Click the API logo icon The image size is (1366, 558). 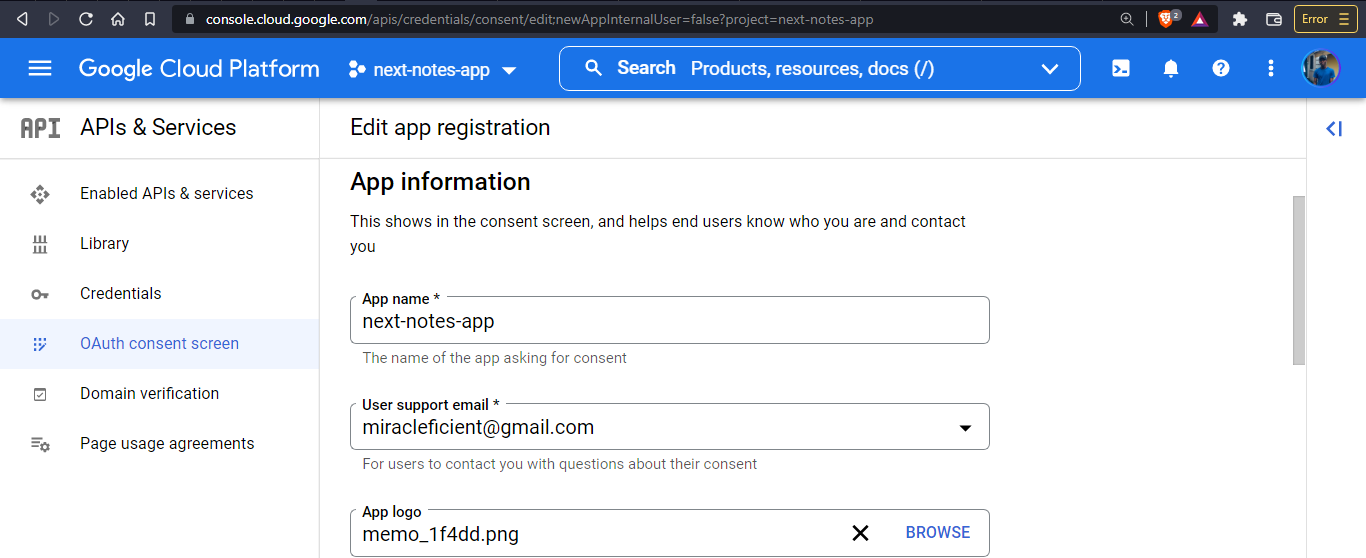[x=40, y=128]
